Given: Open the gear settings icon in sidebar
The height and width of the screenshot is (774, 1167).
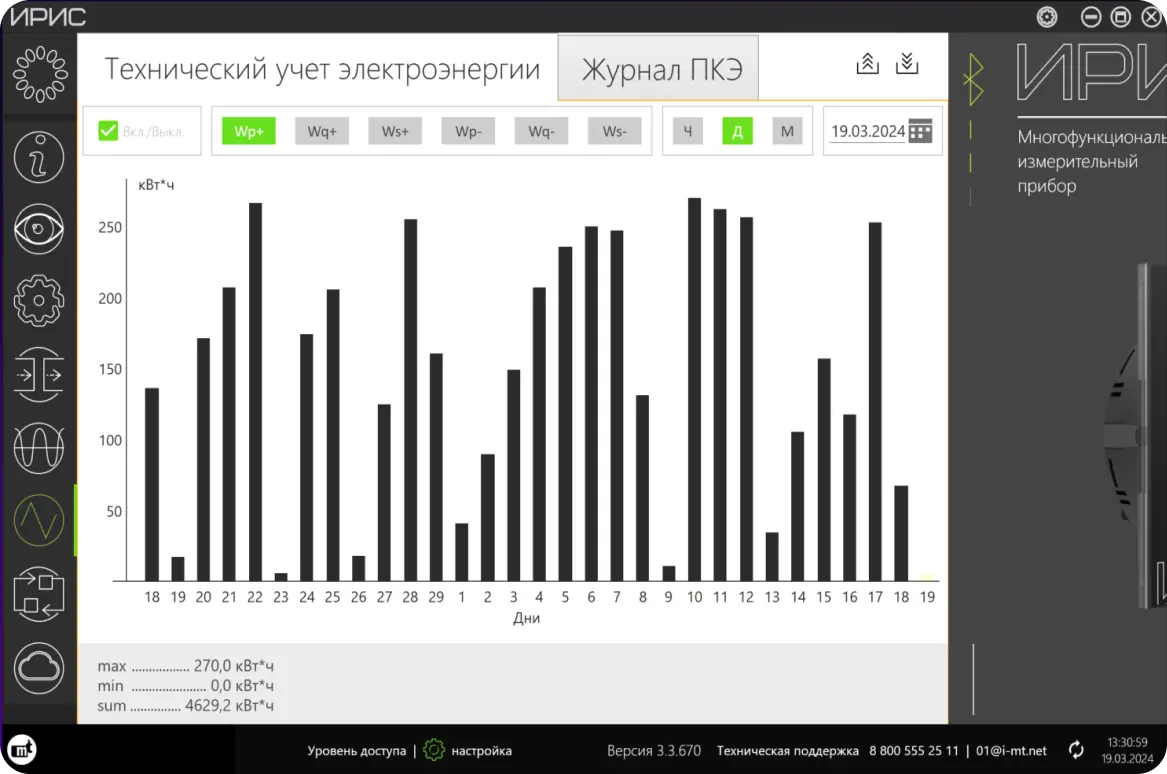Looking at the screenshot, I should (38, 300).
